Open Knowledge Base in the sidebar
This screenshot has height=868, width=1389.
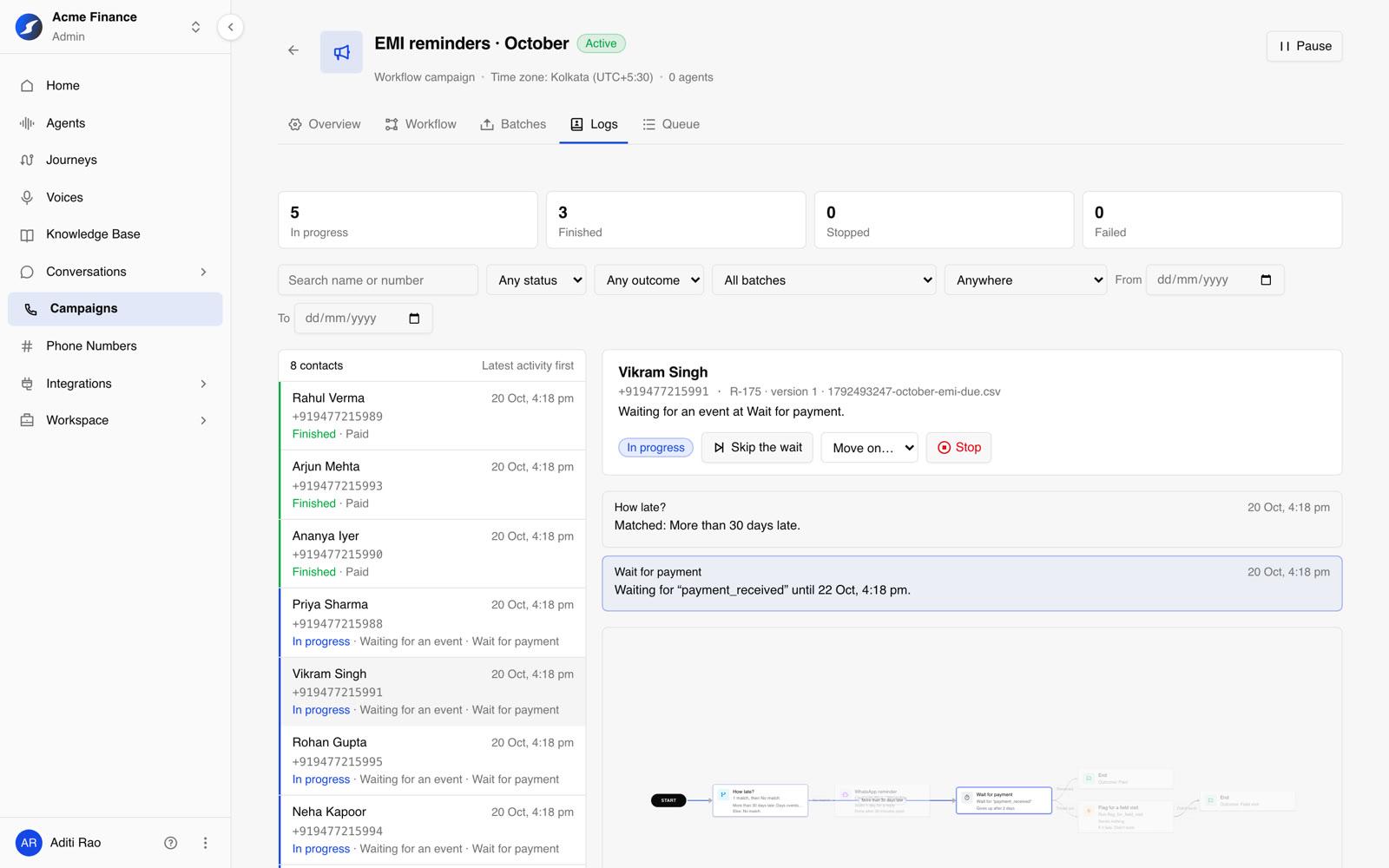coord(115,234)
